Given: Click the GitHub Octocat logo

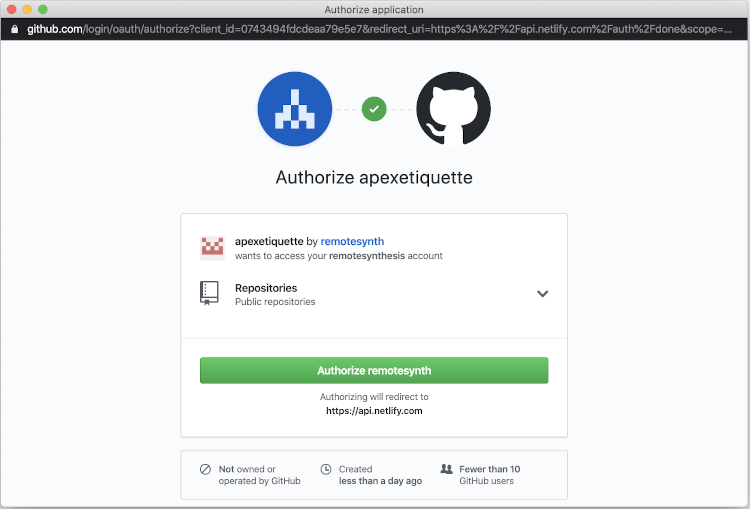Looking at the screenshot, I should [453, 109].
